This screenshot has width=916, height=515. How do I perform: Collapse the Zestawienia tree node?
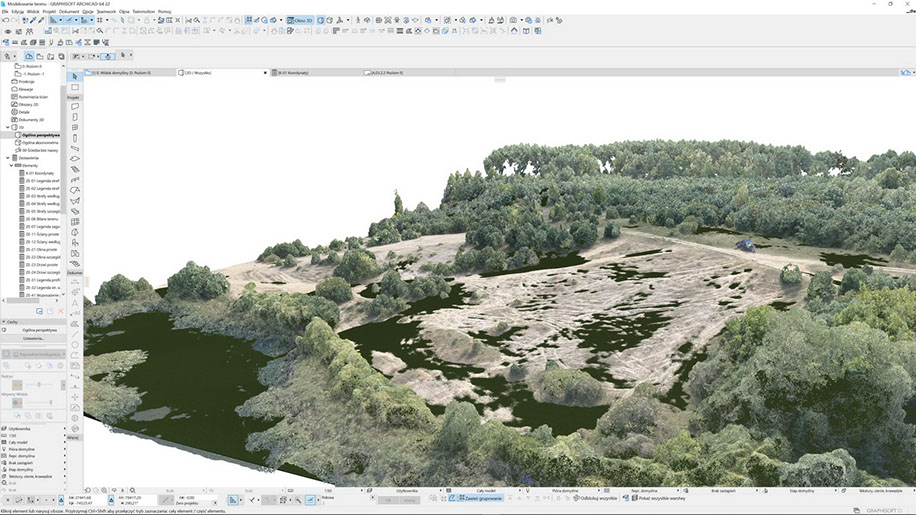click(x=9, y=157)
